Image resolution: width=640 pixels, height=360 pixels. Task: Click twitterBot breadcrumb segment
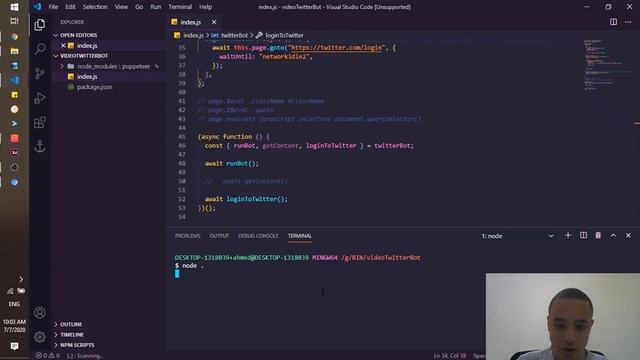click(x=234, y=36)
